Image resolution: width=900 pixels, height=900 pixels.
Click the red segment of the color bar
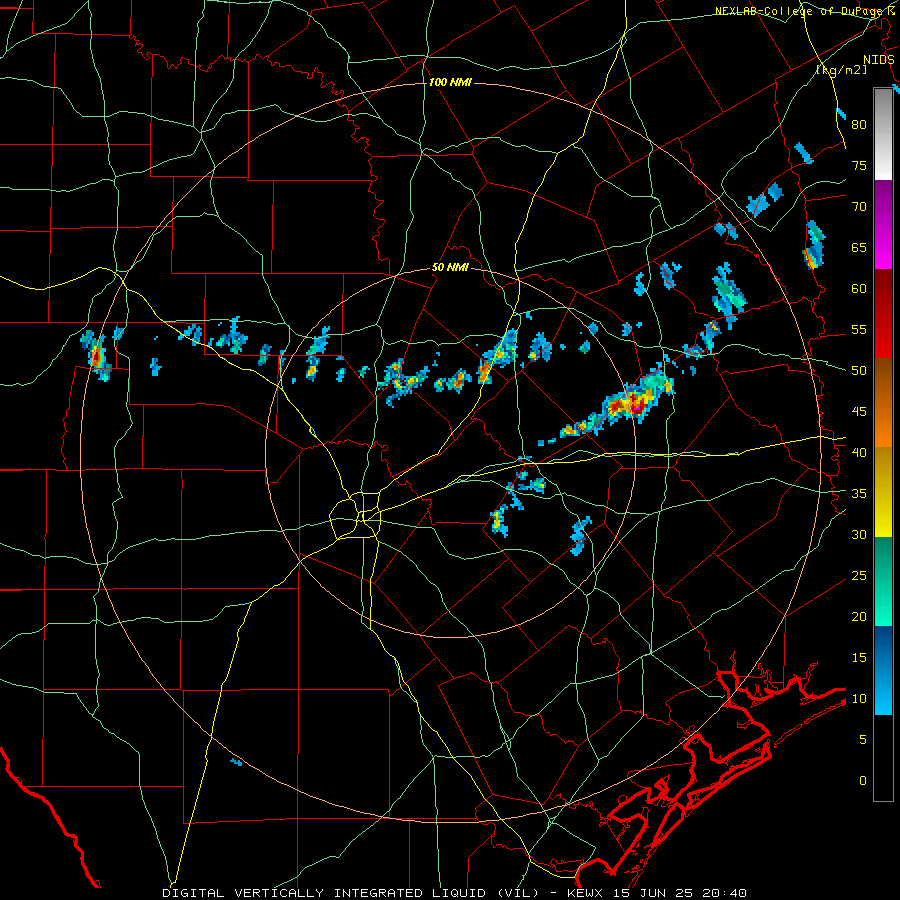pyautogui.click(x=883, y=315)
